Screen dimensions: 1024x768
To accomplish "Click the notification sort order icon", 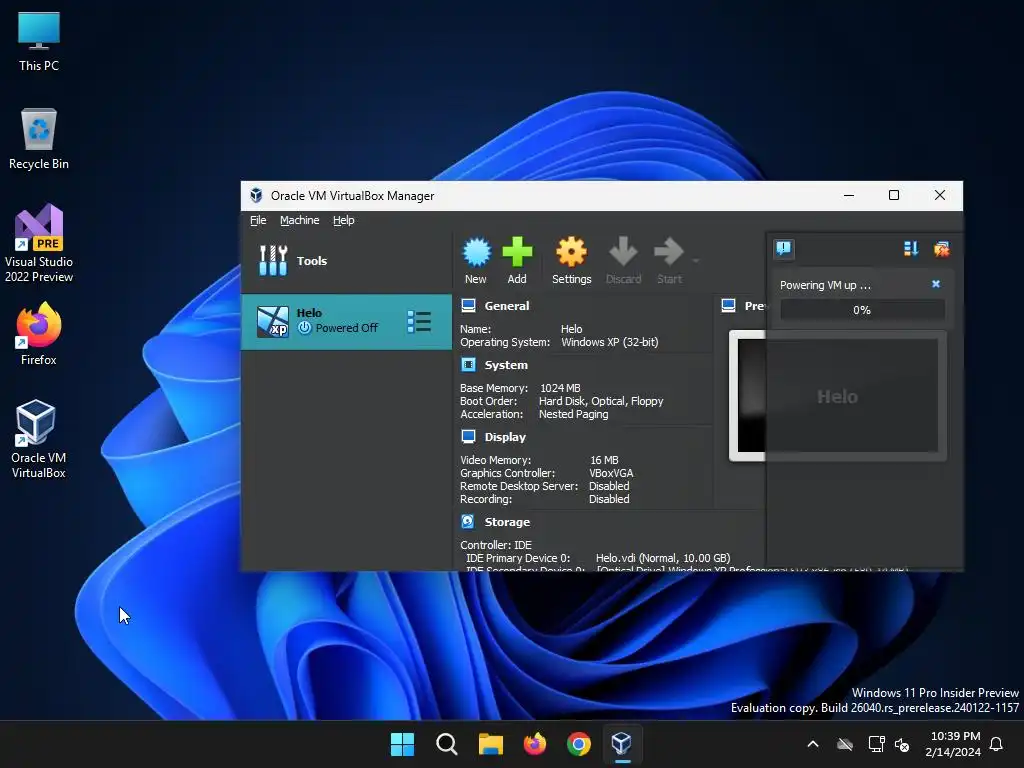I will coord(911,248).
